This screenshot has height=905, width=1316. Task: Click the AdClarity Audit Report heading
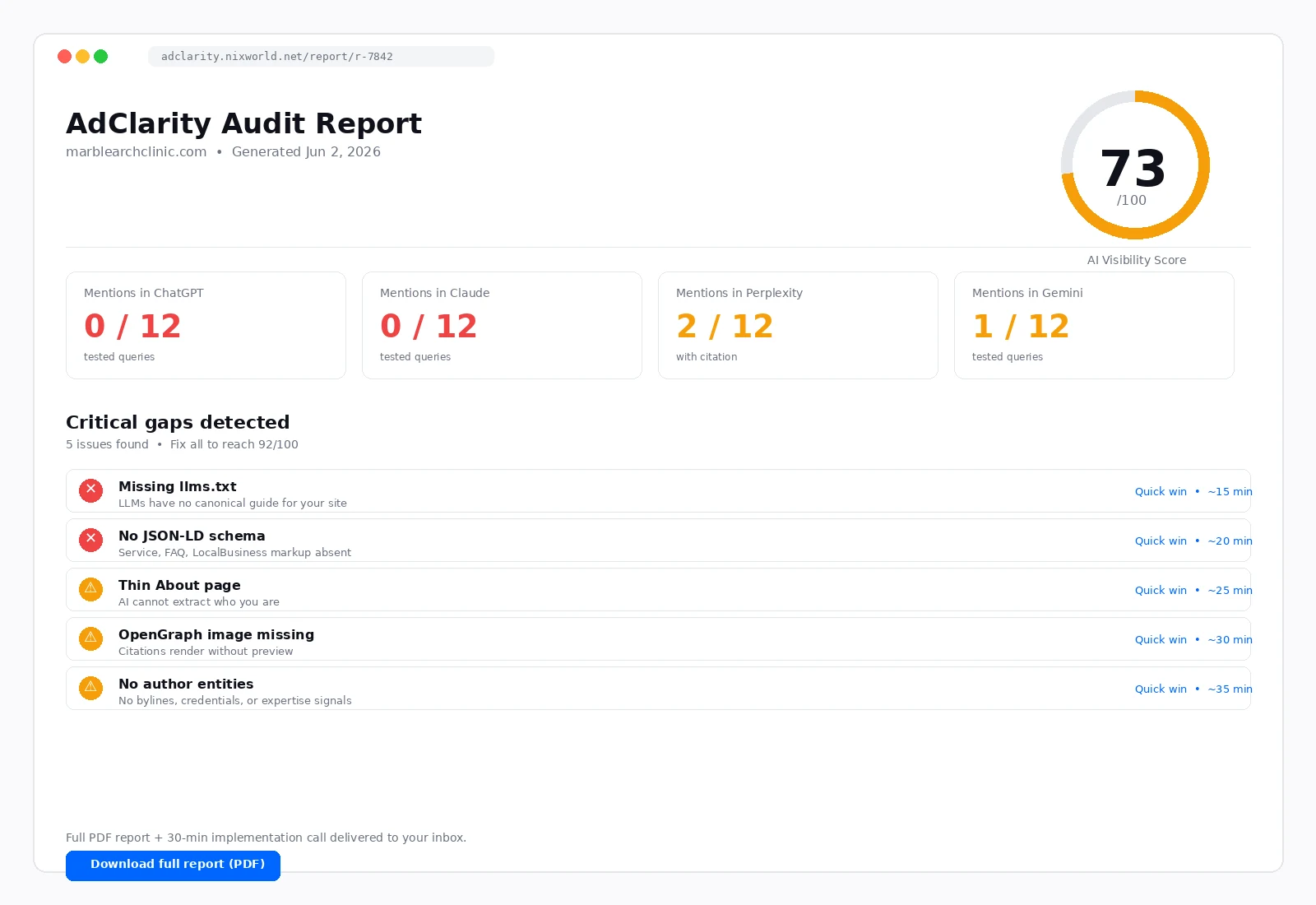point(243,123)
